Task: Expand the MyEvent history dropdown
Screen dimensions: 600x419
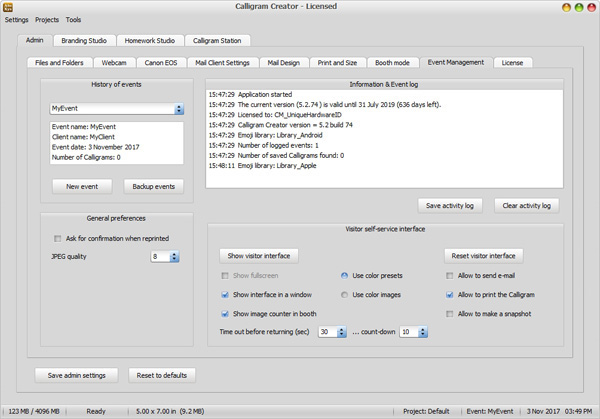Action: point(179,109)
